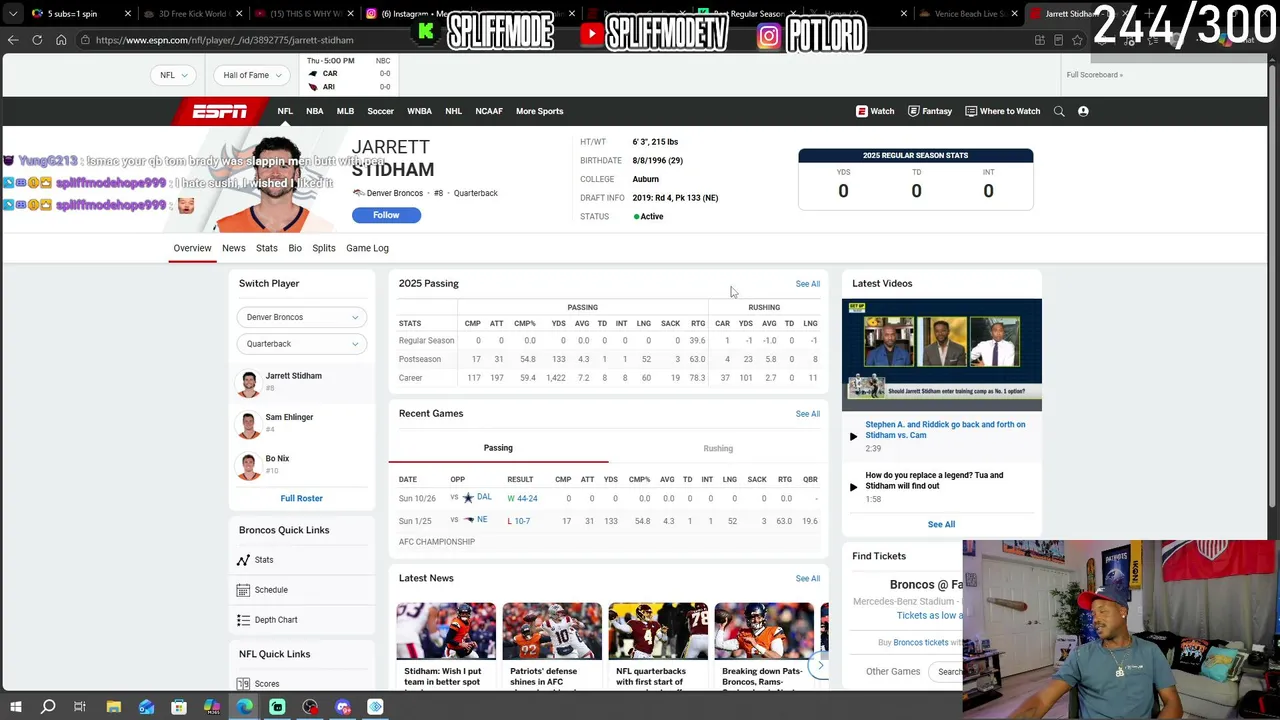Click the ESPN logo
1280x720 pixels.
click(220, 111)
